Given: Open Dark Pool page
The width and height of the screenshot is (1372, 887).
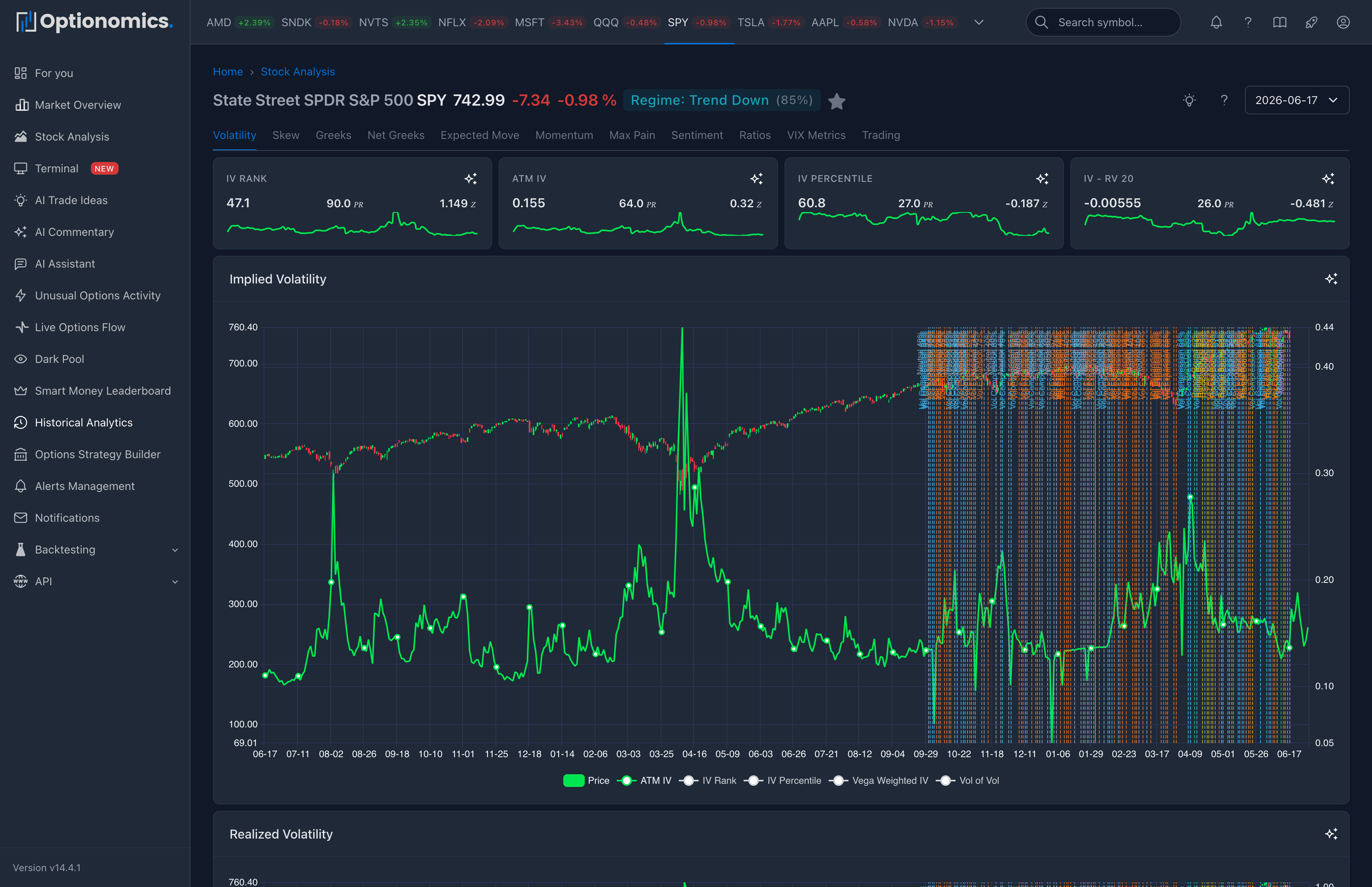Looking at the screenshot, I should click(95, 359).
